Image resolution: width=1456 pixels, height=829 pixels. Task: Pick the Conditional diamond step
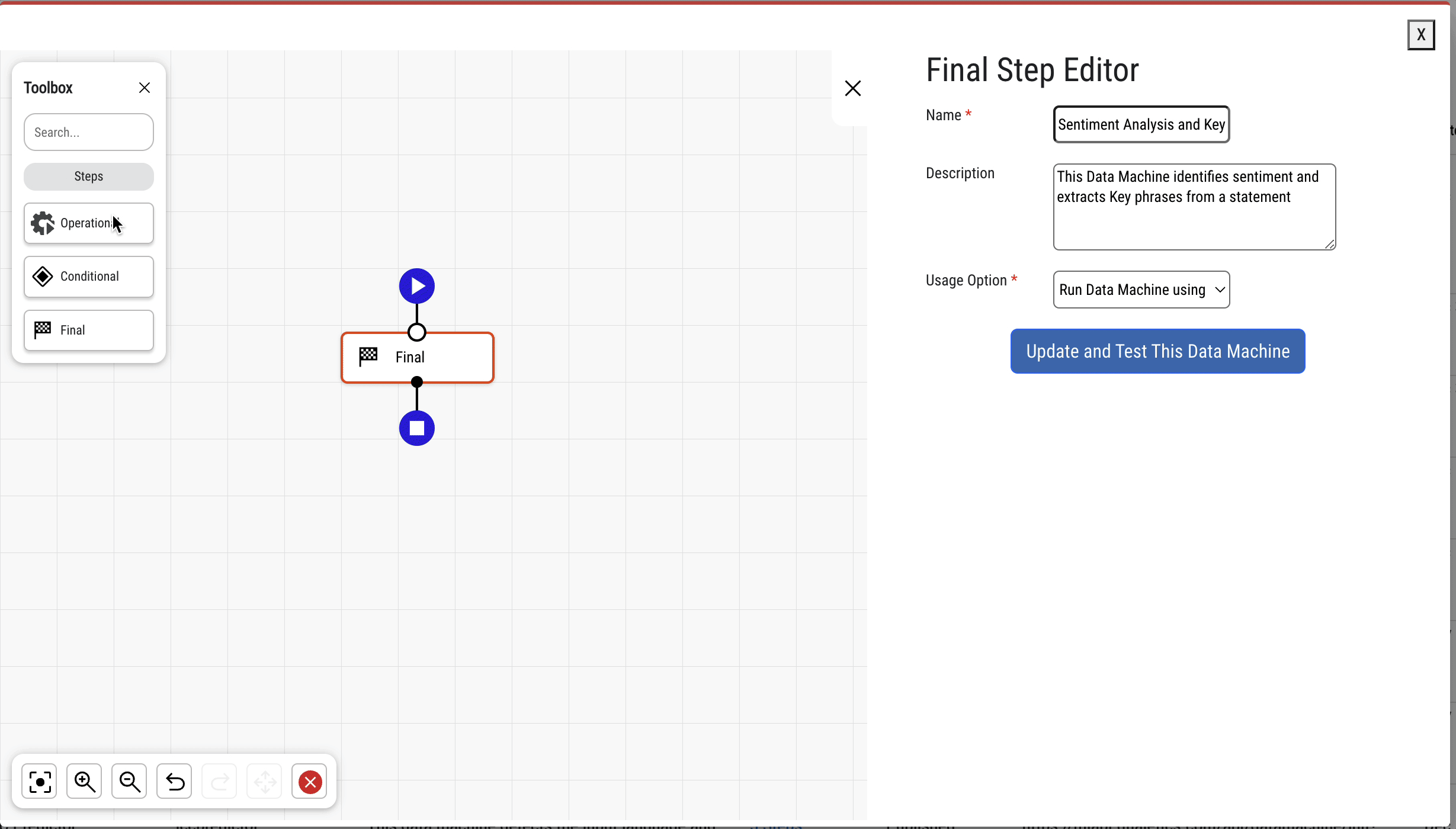(x=89, y=277)
